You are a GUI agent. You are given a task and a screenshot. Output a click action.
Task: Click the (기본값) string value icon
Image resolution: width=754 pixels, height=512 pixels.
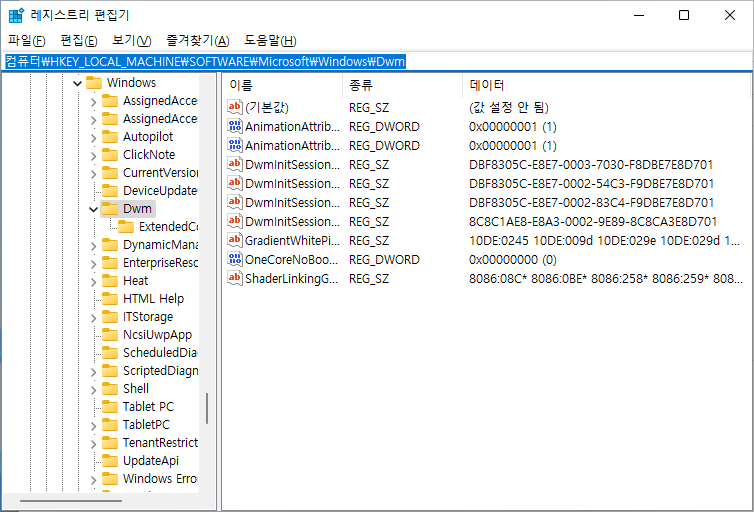click(x=235, y=107)
